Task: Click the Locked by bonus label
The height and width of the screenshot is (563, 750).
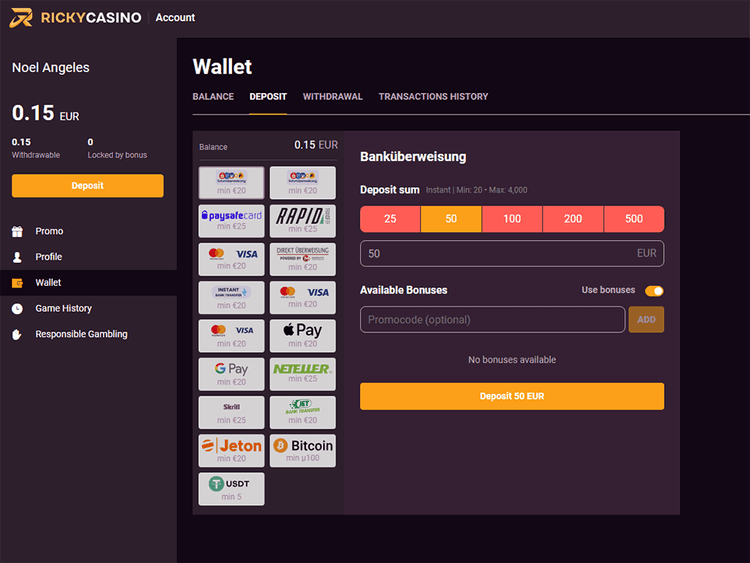Action: [x=117, y=155]
